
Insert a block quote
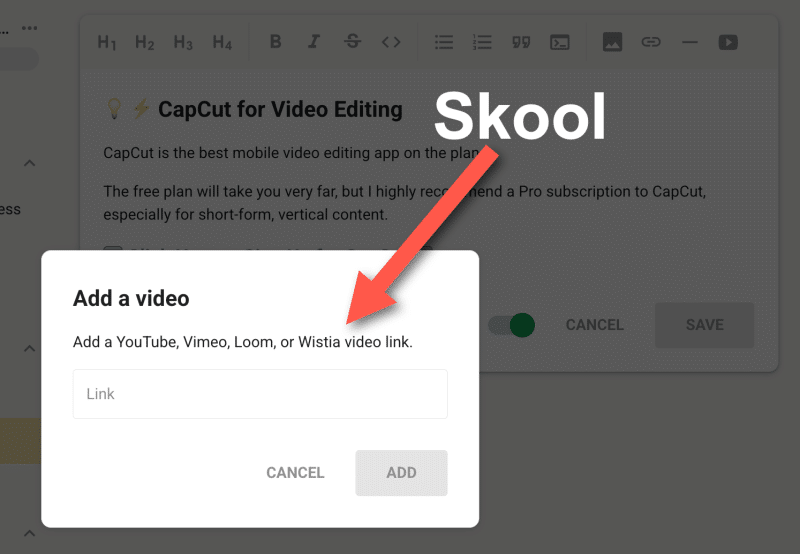coord(521,42)
